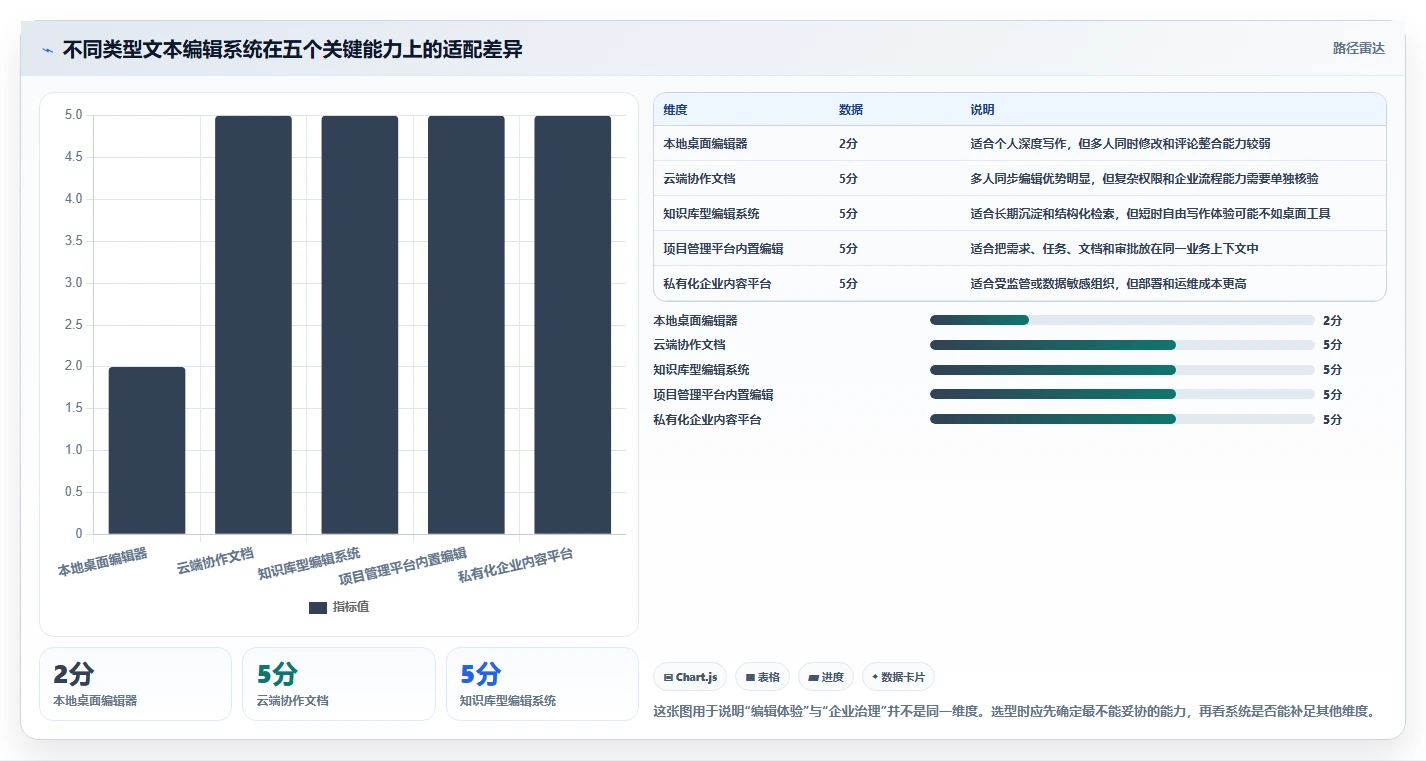Click the 私有化企业内容平台 x-axis label
The width and height of the screenshot is (1426, 761).
point(515,565)
